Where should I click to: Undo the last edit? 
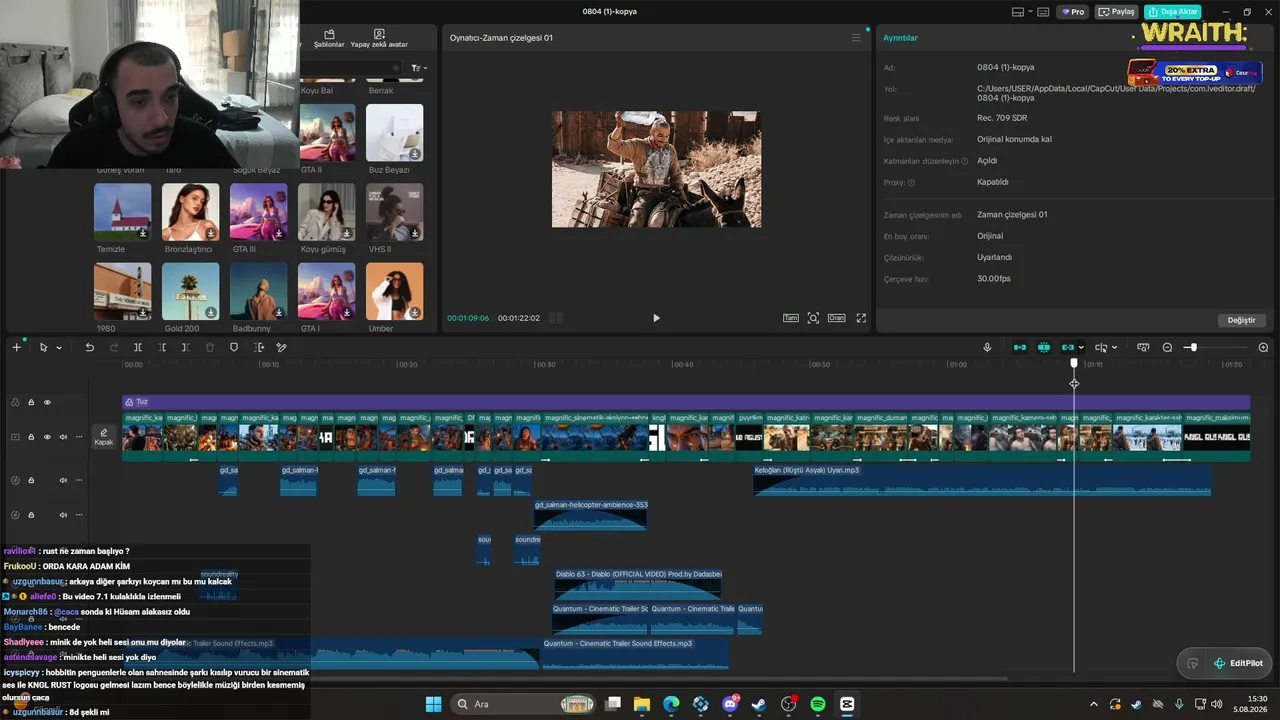[89, 347]
